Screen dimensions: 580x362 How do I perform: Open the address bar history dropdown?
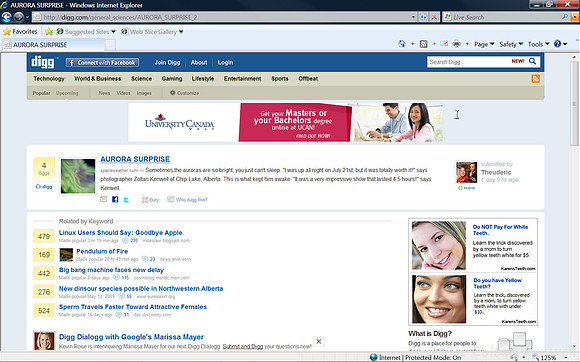413,17
